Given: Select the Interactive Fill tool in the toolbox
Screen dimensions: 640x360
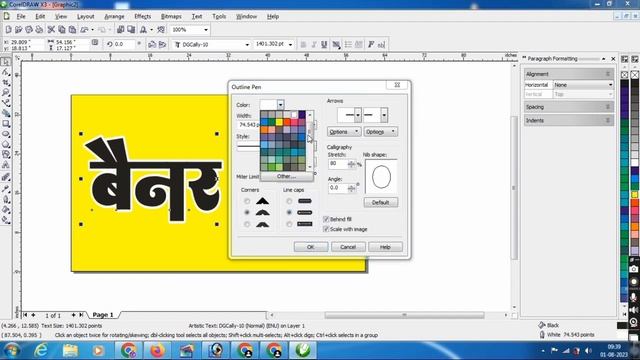Looking at the screenshot, I should pos(6,220).
